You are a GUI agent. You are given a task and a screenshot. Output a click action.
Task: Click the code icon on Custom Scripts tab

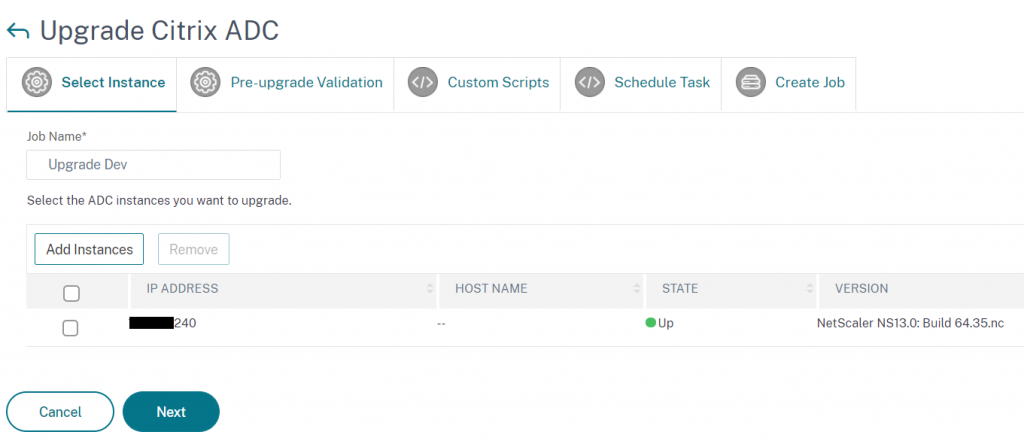(422, 82)
